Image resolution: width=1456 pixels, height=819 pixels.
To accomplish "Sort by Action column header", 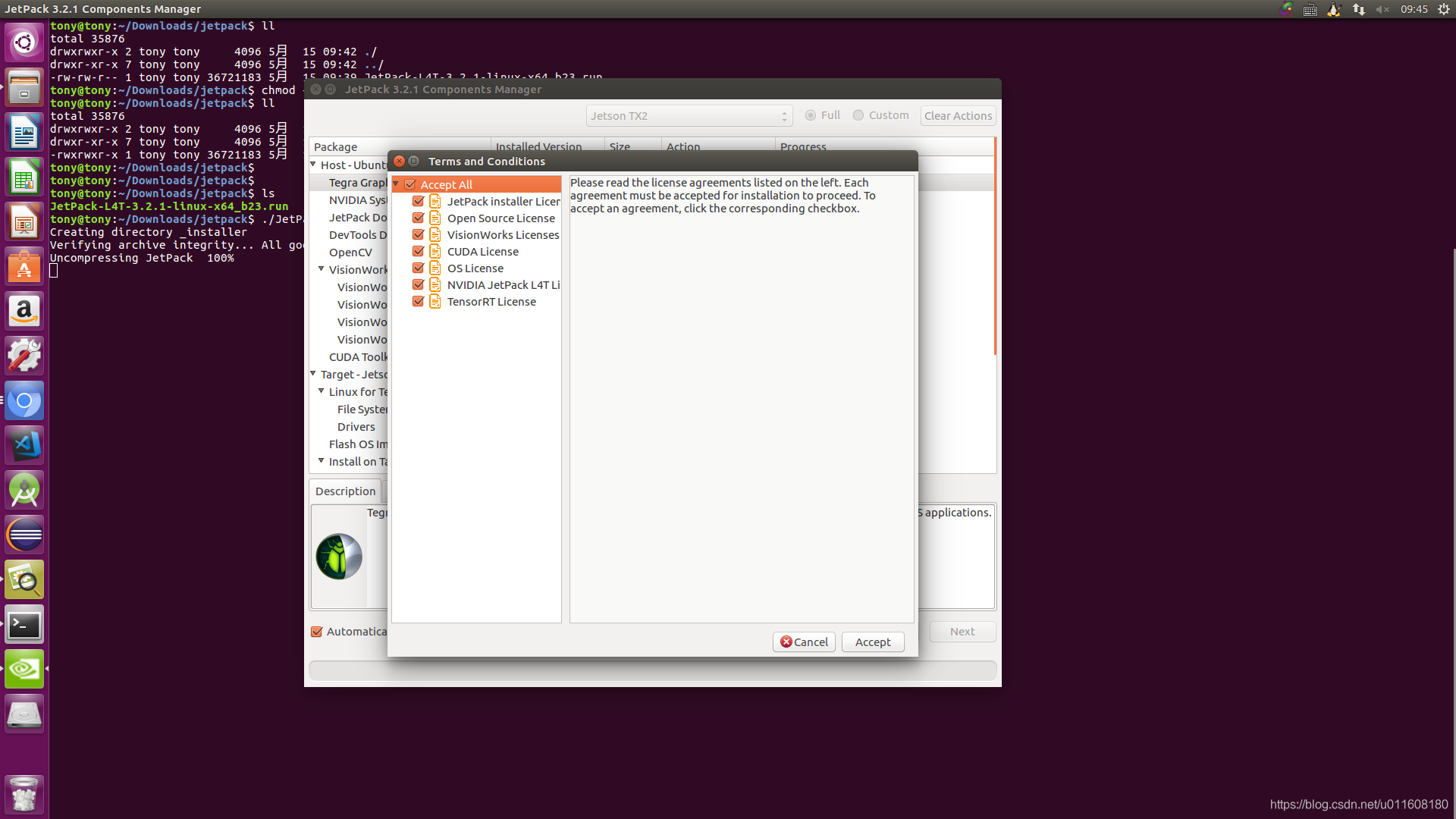I will (x=718, y=146).
